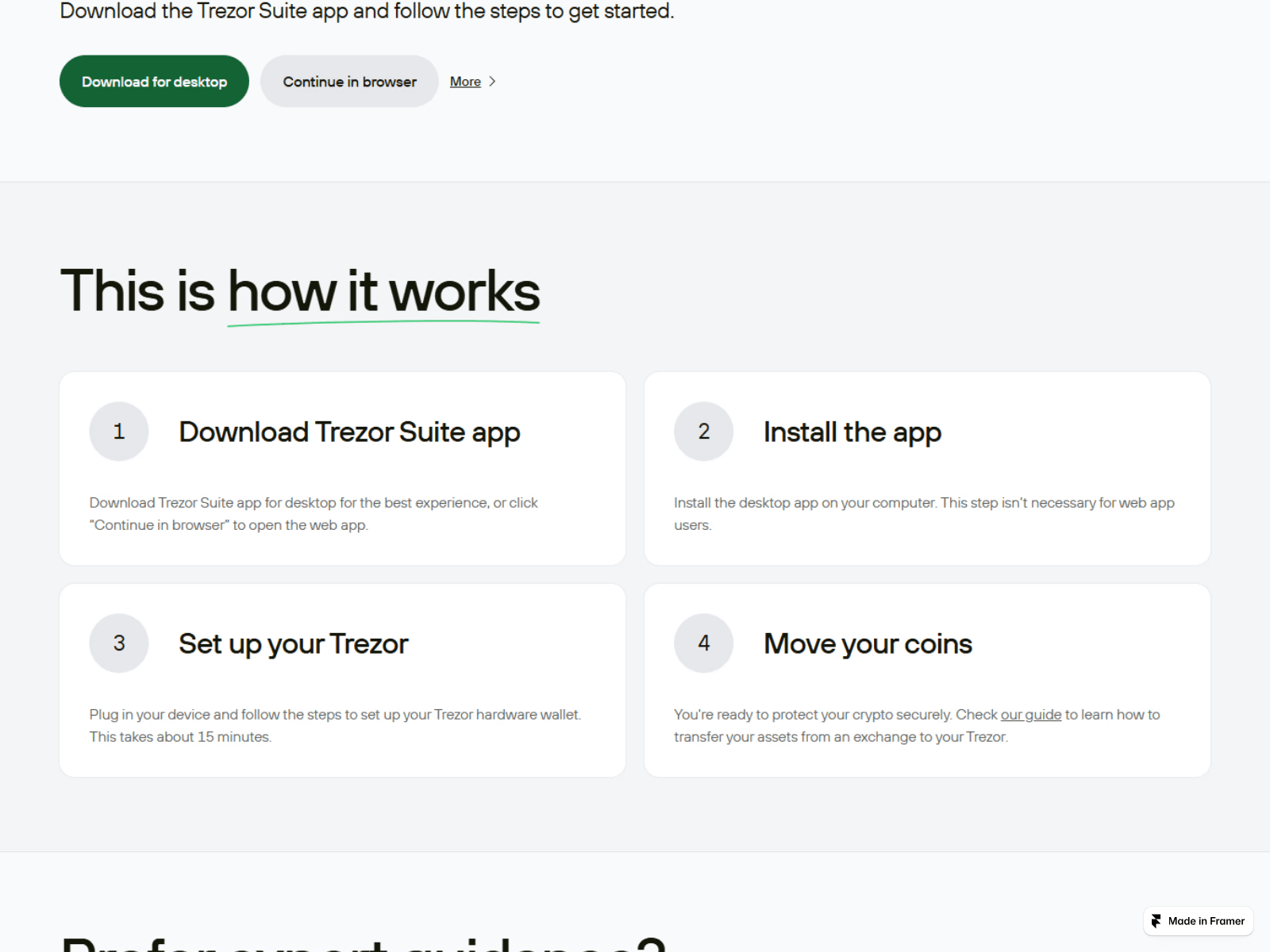Click the 'This takes about 15 minutes.' text
Screen dimensions: 1270x952
coord(180,737)
